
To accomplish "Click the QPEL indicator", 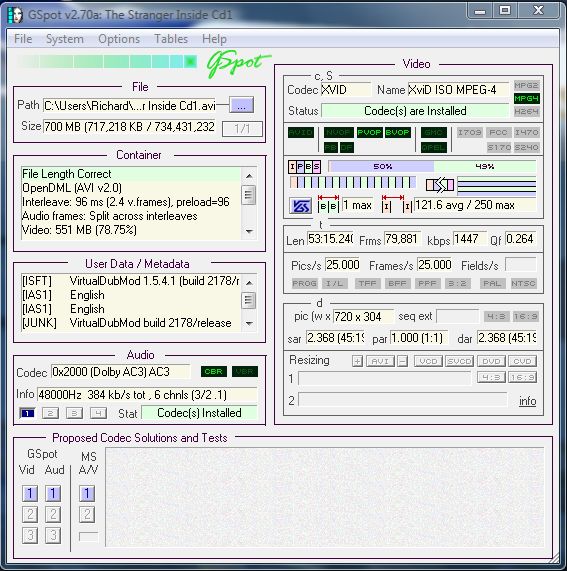I will point(434,147).
